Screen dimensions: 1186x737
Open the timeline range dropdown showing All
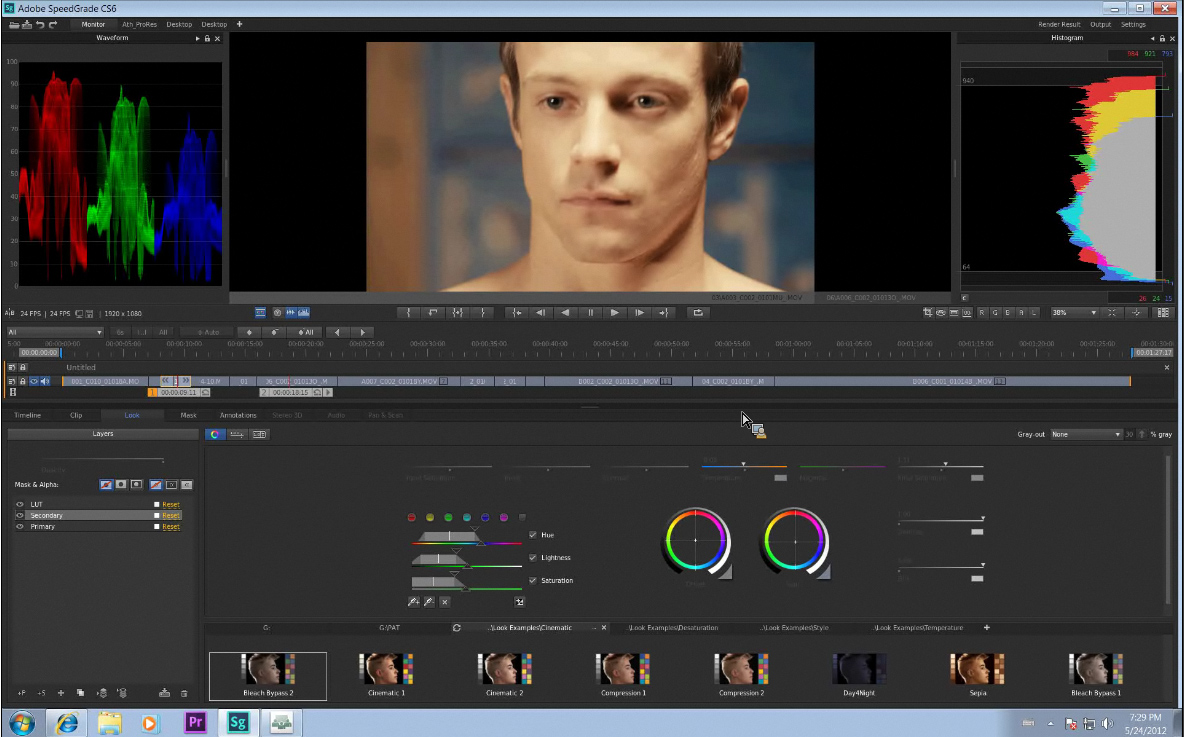(55, 332)
